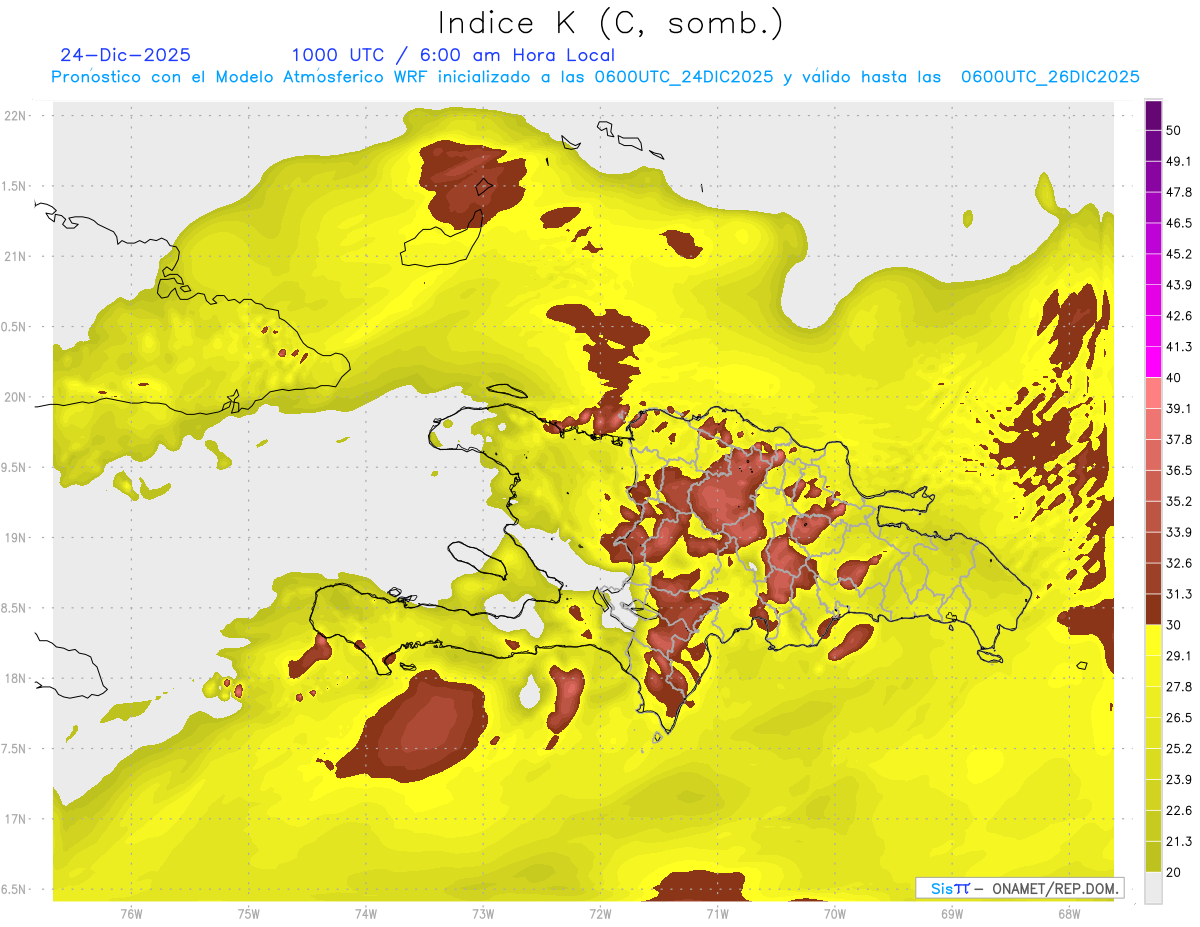Image resolution: width=1200 pixels, height=927 pixels.
Task: Click the latitude axis label "21N"
Action: 17,256
